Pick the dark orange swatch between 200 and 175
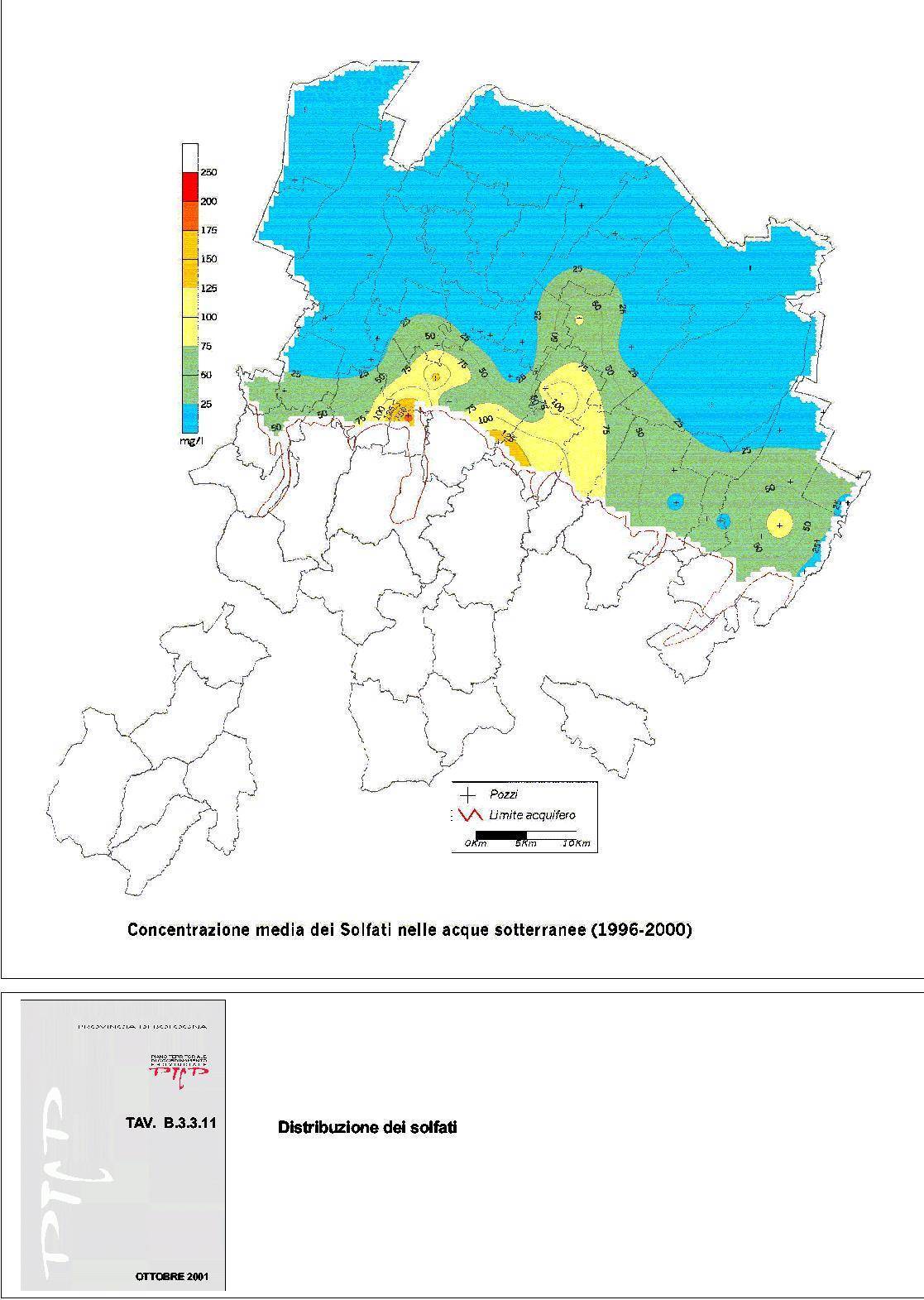Screen dimensions: 924x1300 tap(190, 215)
